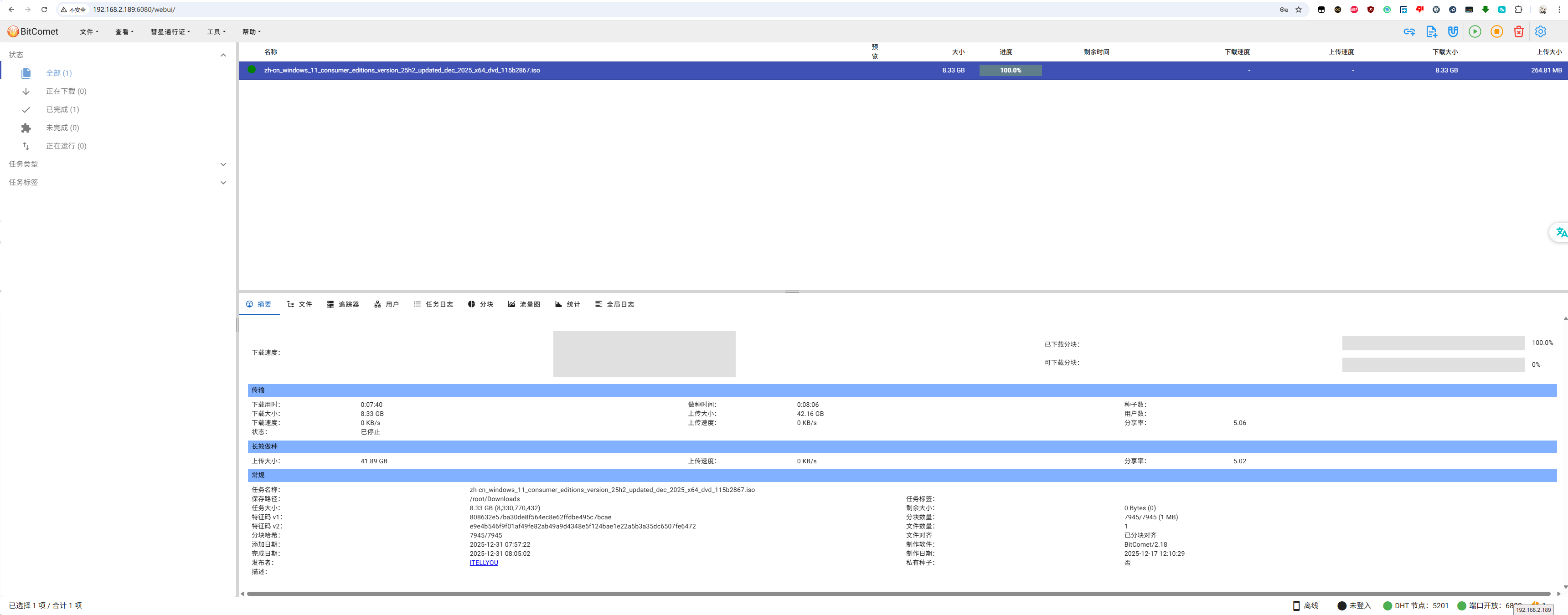Image resolution: width=1568 pixels, height=615 pixels.
Task: Click the magnet link icon in toolbar
Action: point(1453,31)
